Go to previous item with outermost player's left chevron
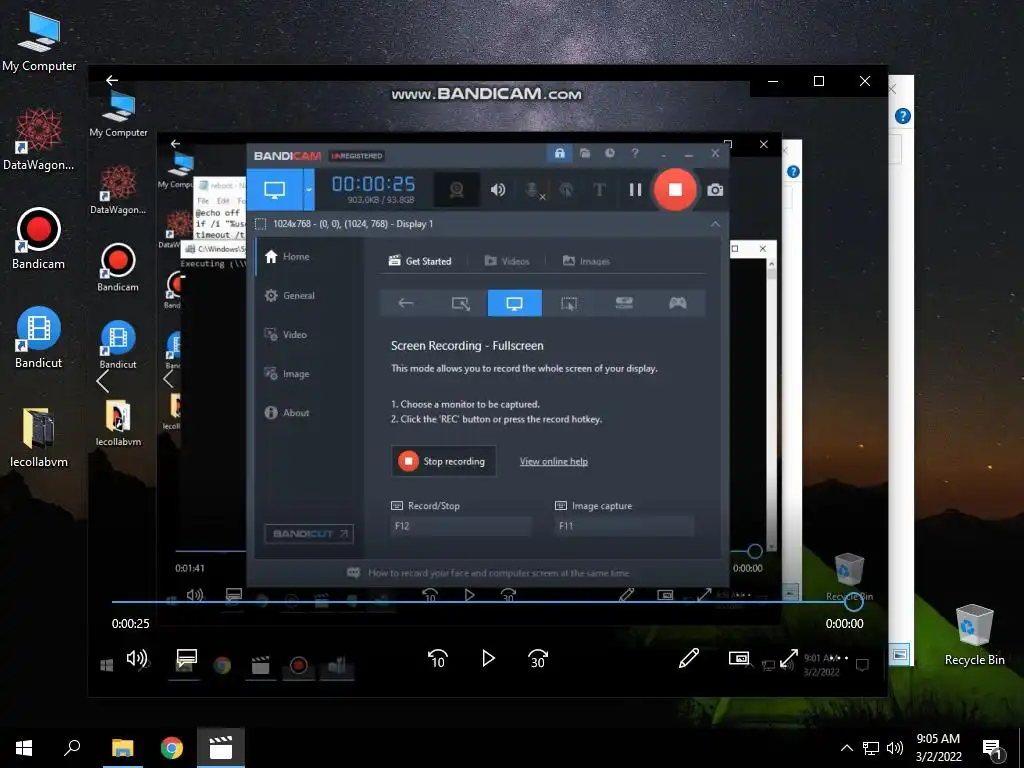The image size is (1024, 768). click(103, 381)
